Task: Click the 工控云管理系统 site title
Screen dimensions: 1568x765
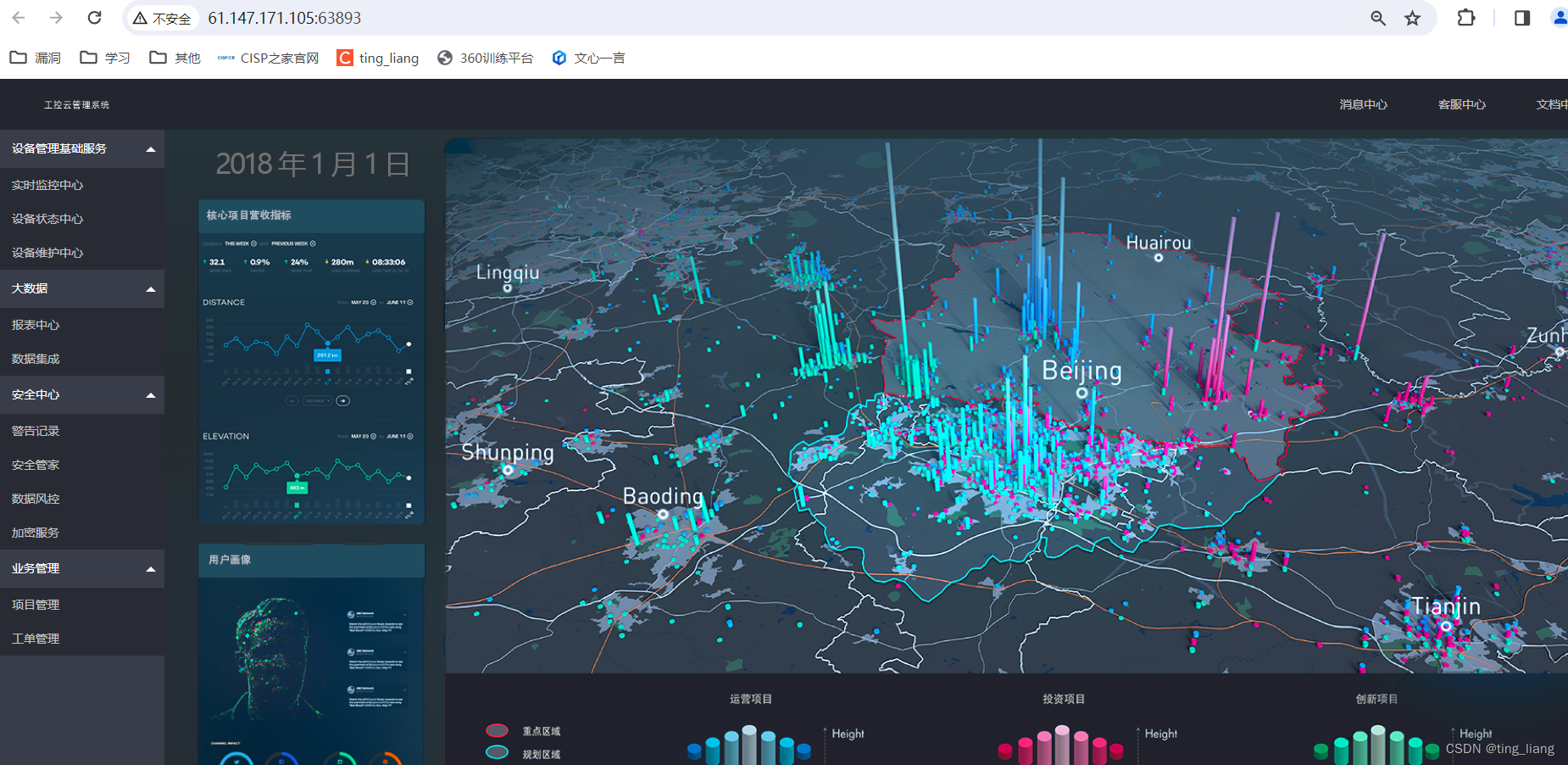Action: click(x=76, y=105)
